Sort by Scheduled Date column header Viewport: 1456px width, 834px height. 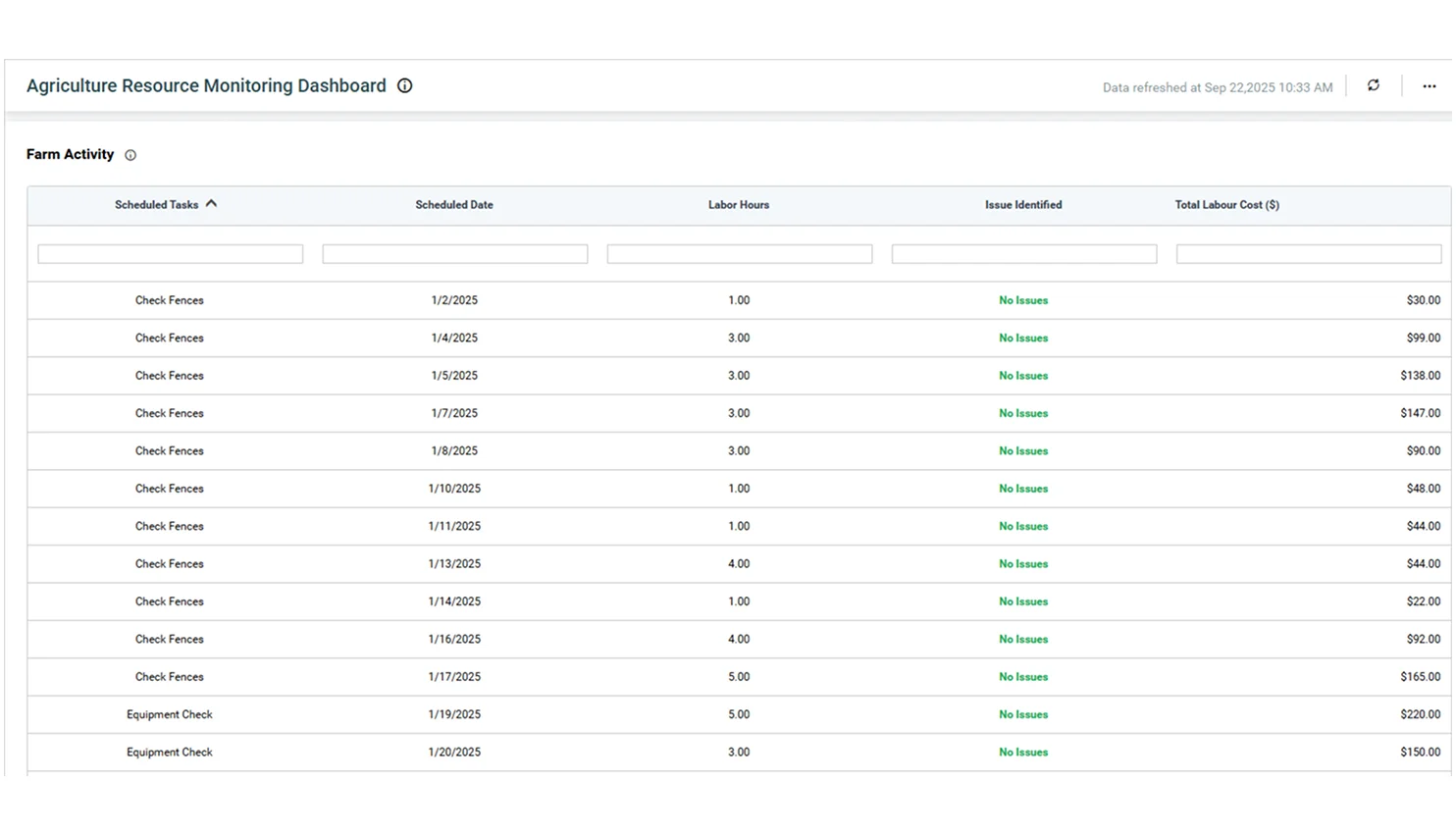coord(454,205)
